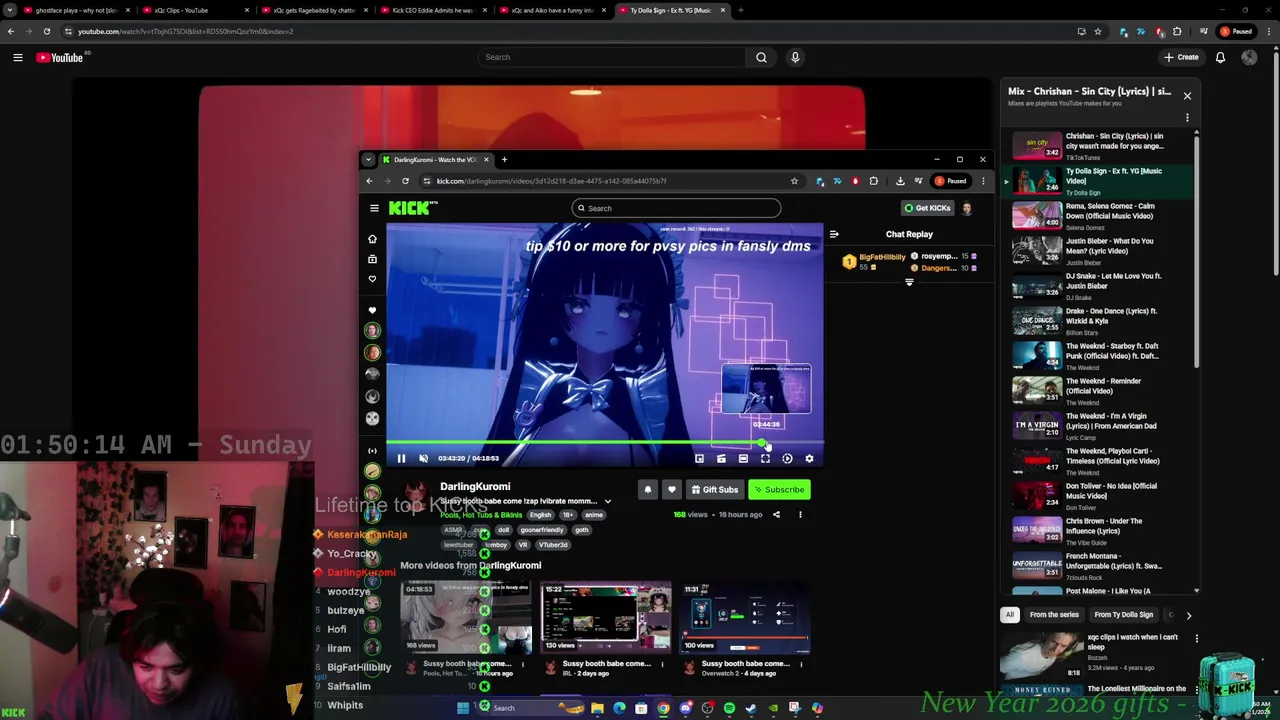The width and height of the screenshot is (1280, 720).
Task: Expand the chat leaderboard arrow
Action: (909, 282)
